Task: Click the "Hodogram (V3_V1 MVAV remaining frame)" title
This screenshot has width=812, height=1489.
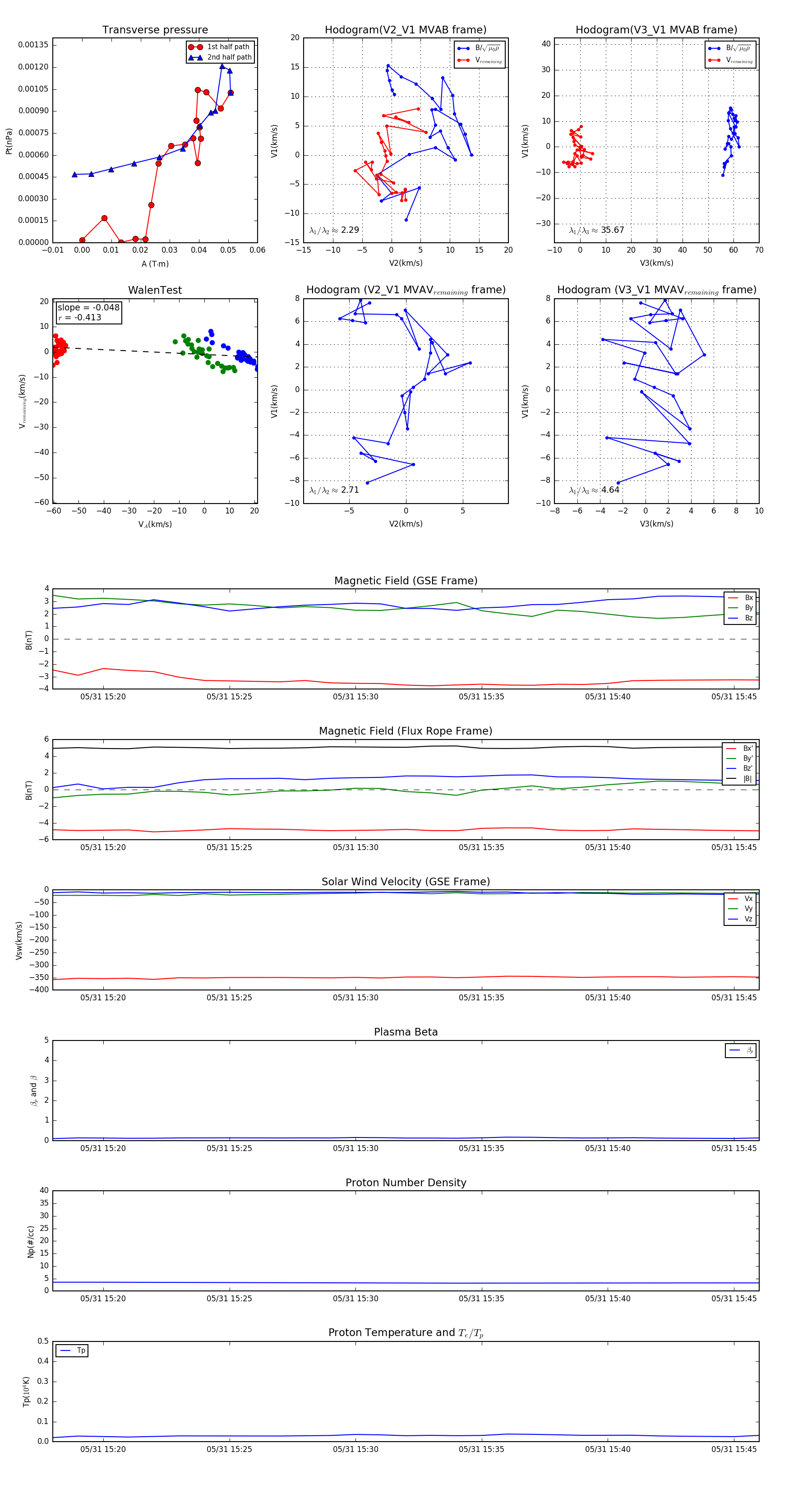Action: [x=656, y=290]
